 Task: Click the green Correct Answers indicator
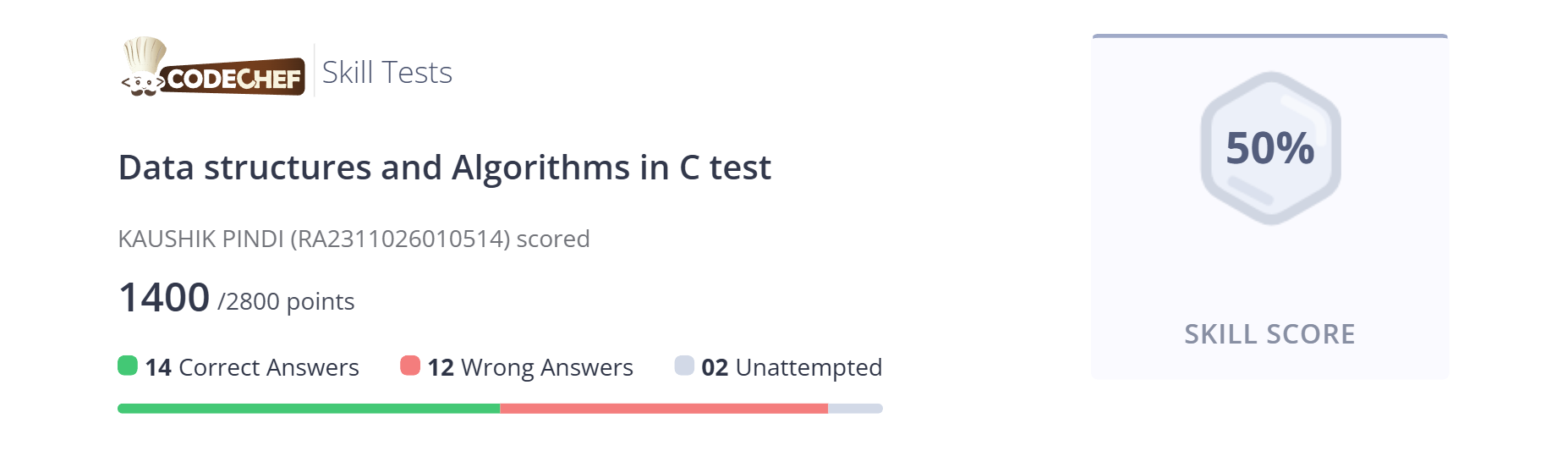pos(128,366)
